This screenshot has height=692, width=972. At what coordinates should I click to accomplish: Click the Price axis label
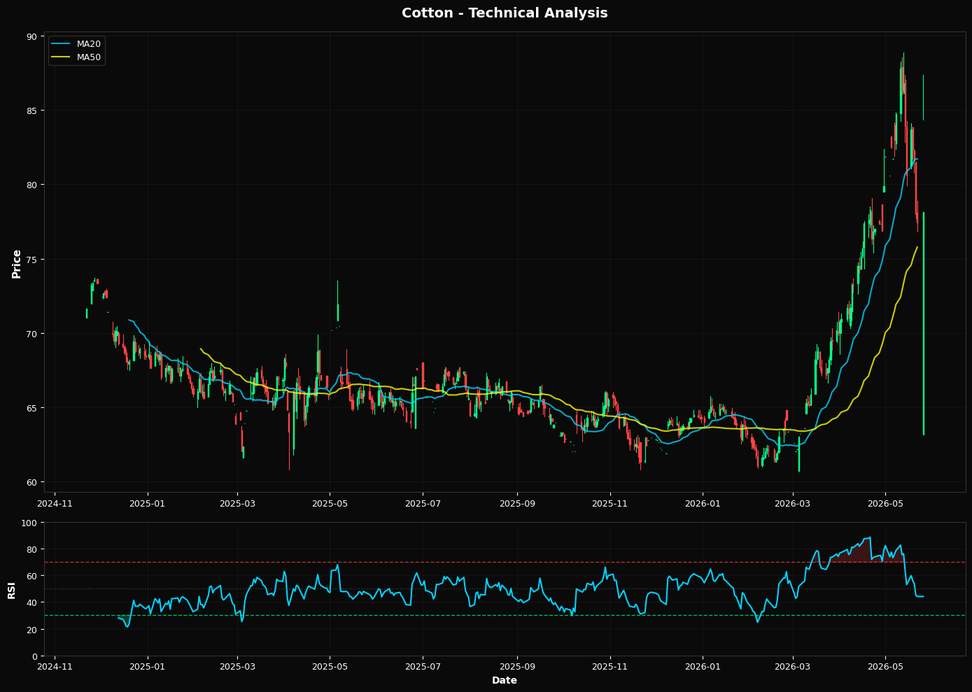coord(16,264)
